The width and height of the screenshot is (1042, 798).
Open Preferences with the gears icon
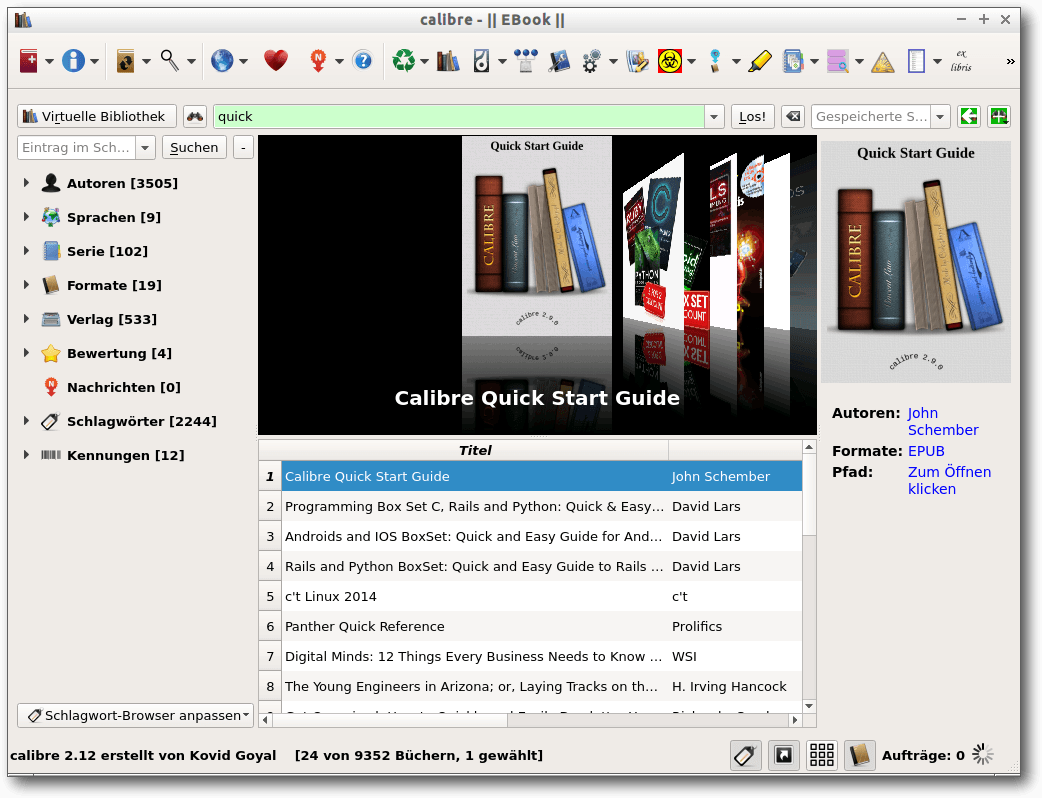591,61
